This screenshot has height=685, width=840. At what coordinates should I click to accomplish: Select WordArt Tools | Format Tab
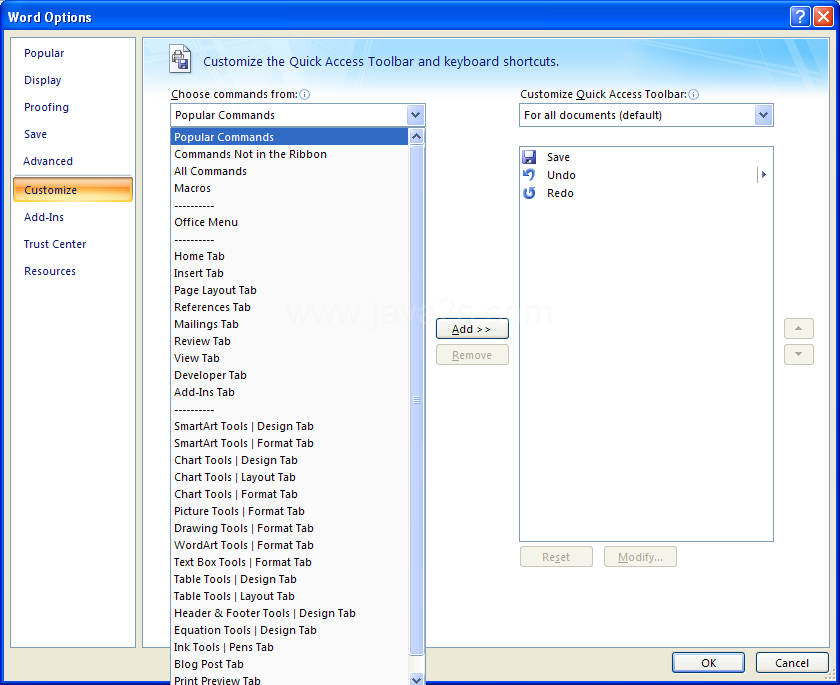tap(289, 545)
